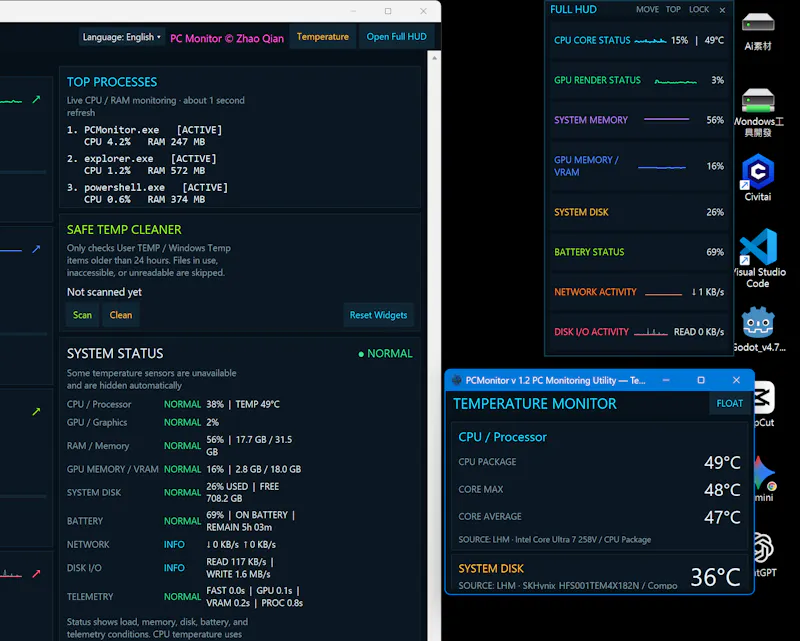Click BATTERY STATUS row in Full HUD

tap(639, 252)
